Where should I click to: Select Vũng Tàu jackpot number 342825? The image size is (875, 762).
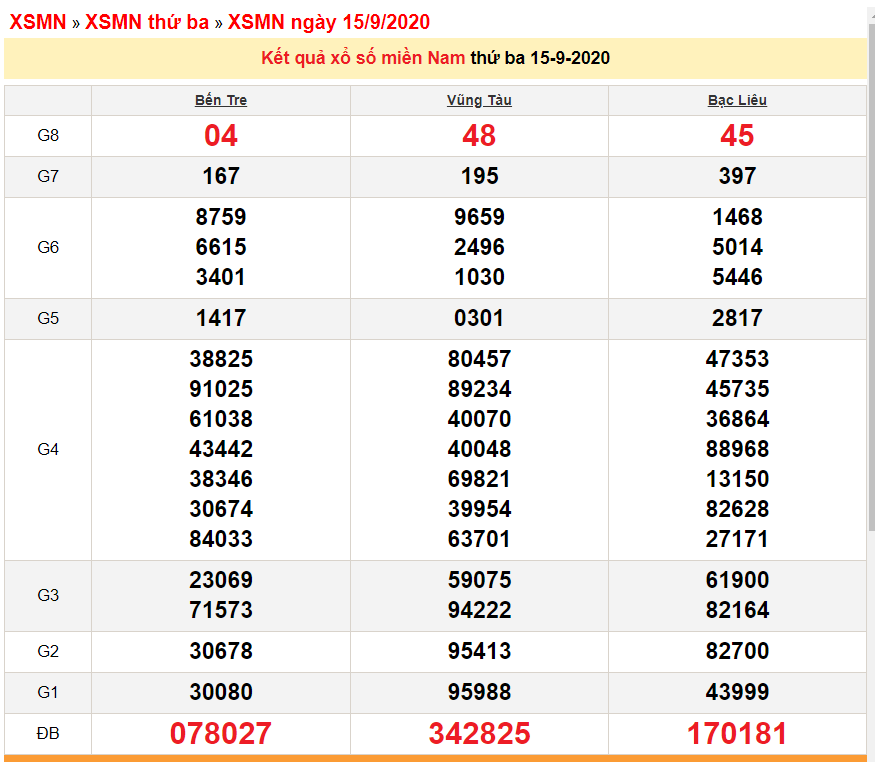point(479,733)
